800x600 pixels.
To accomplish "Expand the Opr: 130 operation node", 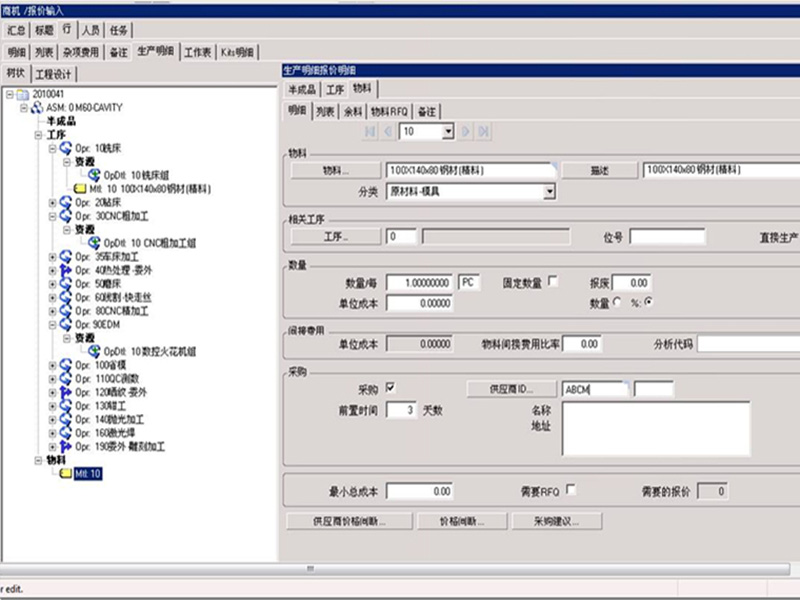I will 53,406.
